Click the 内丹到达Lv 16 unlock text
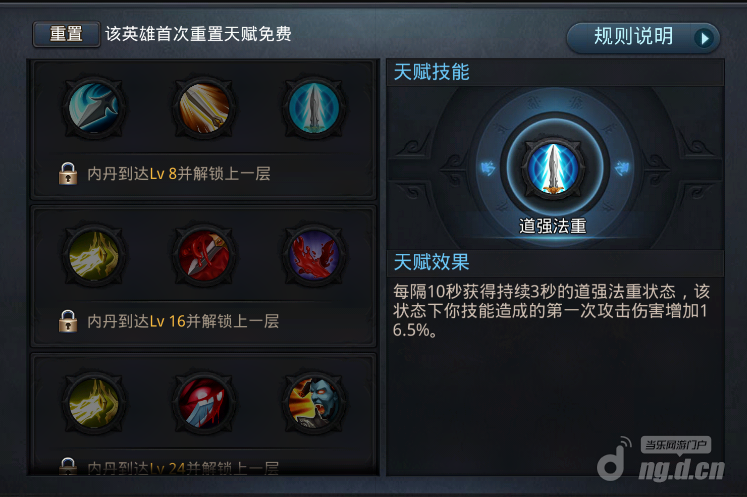The width and height of the screenshot is (747, 497). (183, 321)
